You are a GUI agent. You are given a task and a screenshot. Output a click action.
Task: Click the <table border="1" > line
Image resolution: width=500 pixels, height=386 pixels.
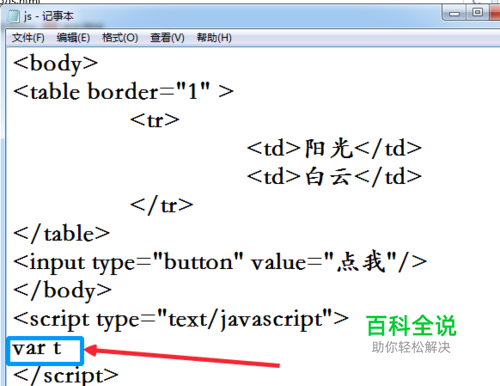click(x=123, y=91)
